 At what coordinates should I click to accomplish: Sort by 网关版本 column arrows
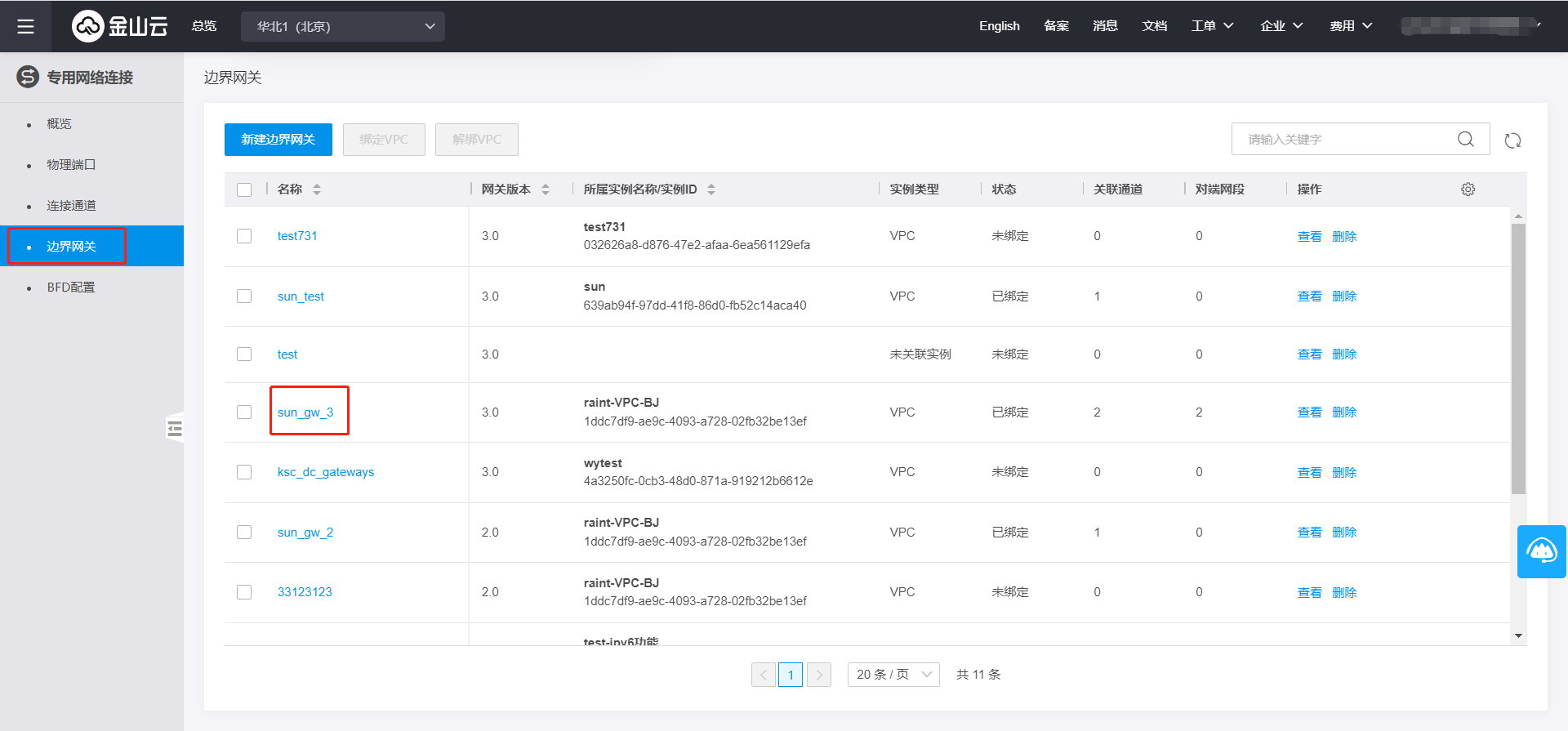[546, 189]
